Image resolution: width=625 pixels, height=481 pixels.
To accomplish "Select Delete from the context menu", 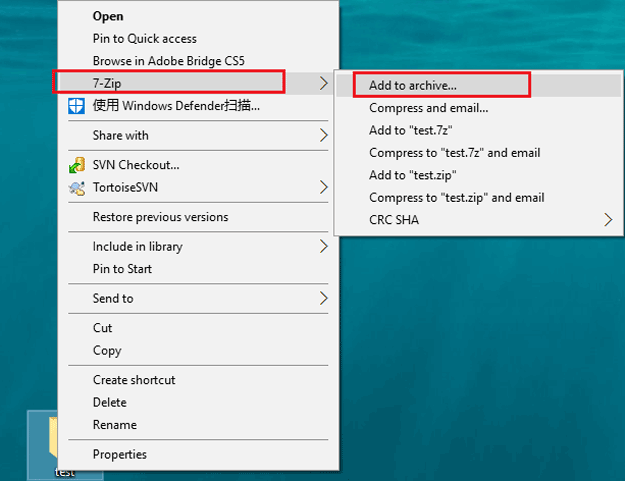I will pyautogui.click(x=199, y=402).
